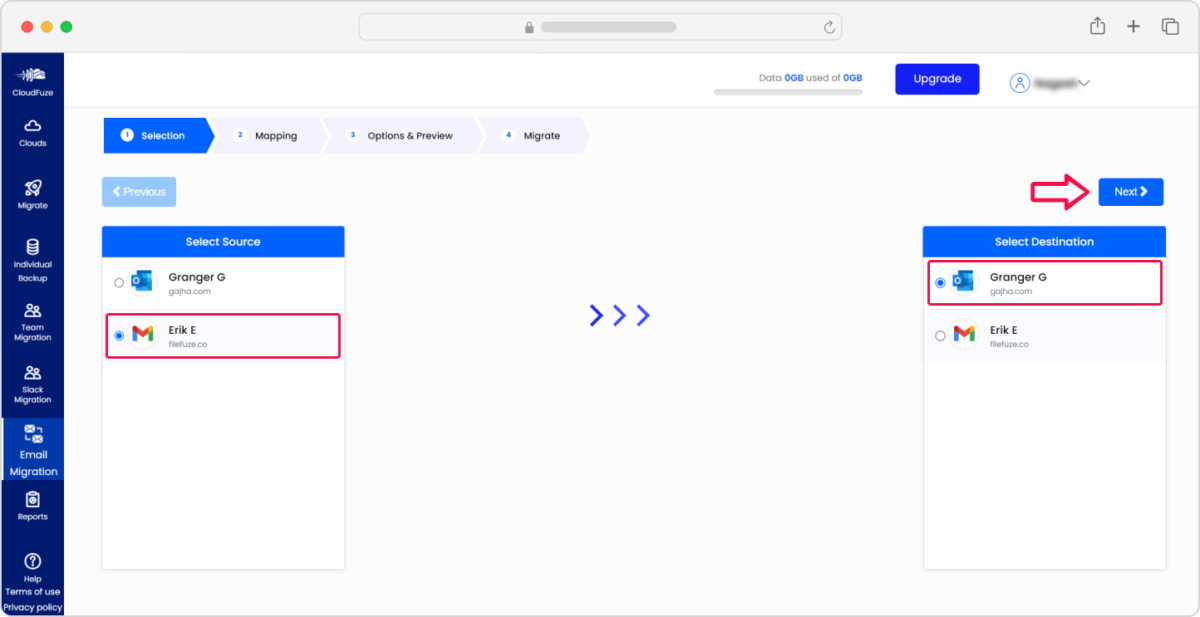Click the Gmail icon for source Erik E

tap(142, 335)
